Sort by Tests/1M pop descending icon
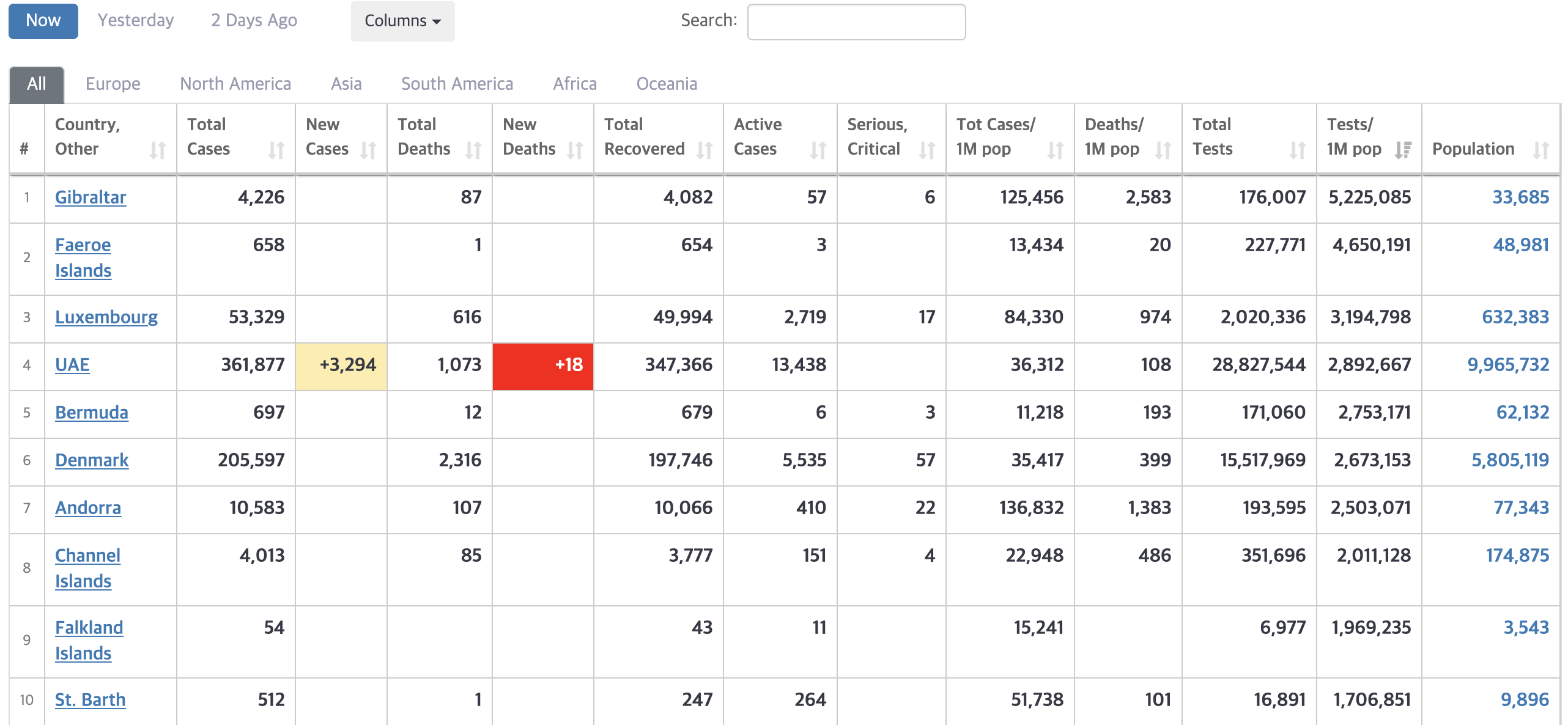 point(1402,150)
